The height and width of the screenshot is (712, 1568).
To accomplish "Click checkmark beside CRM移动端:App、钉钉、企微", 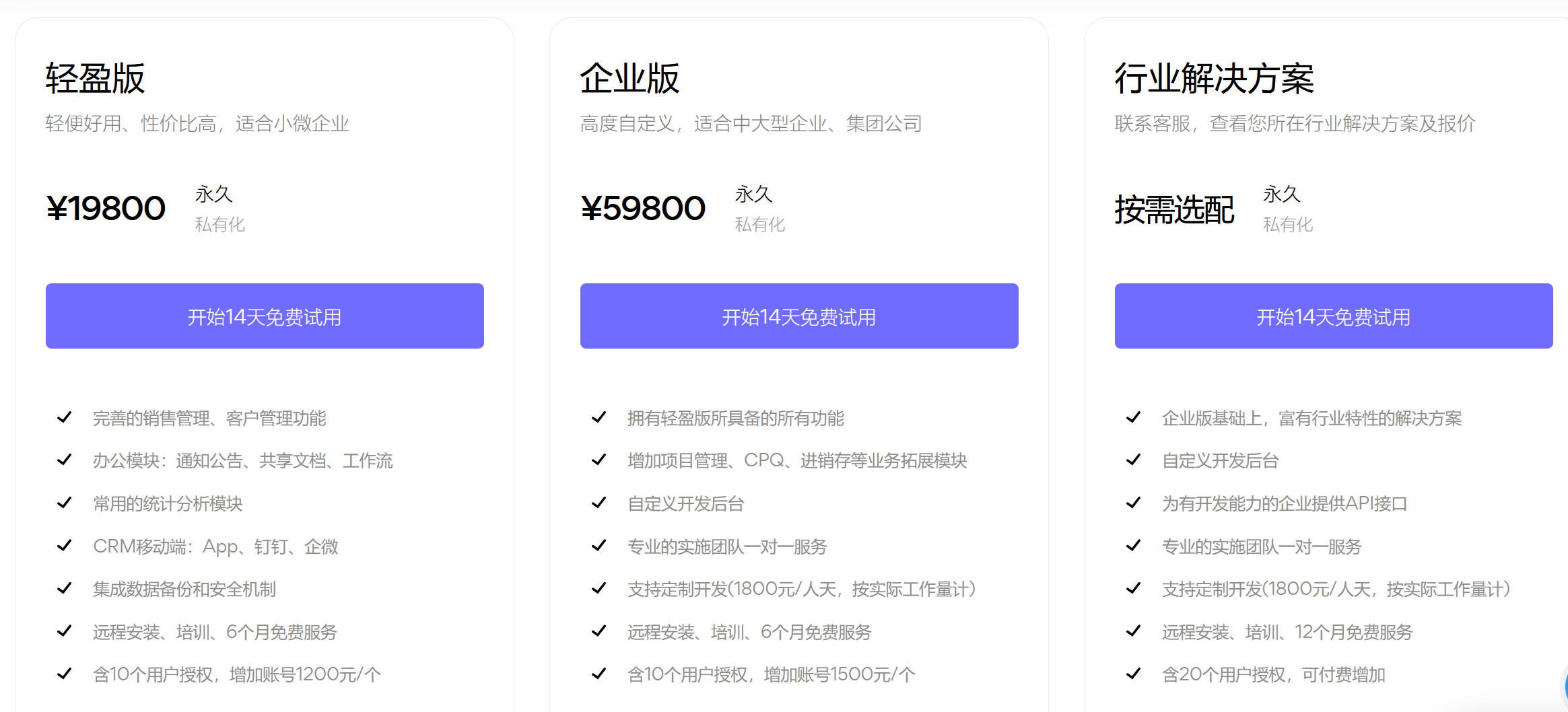I will click(x=65, y=545).
